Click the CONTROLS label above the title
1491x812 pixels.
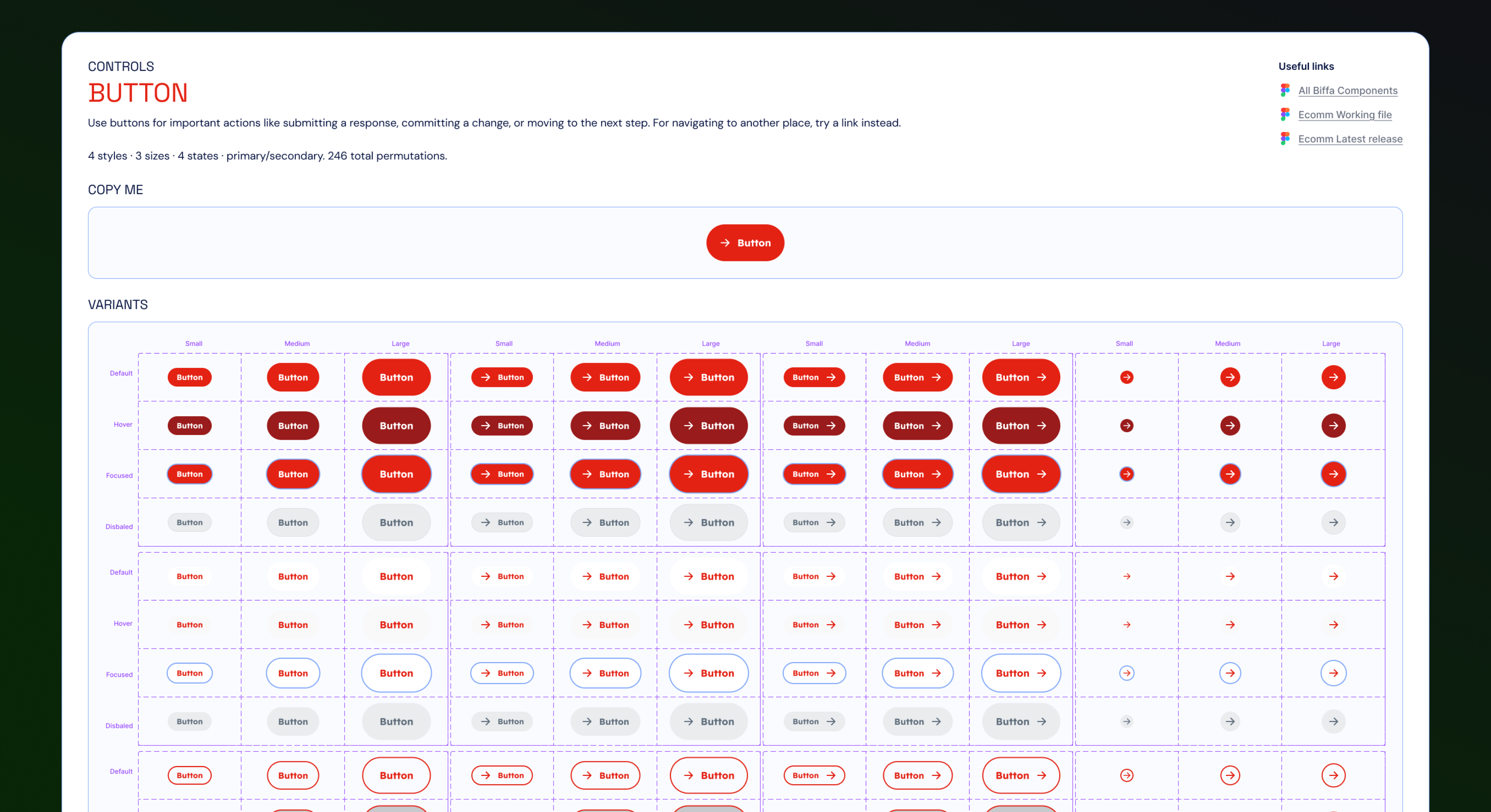(x=121, y=67)
